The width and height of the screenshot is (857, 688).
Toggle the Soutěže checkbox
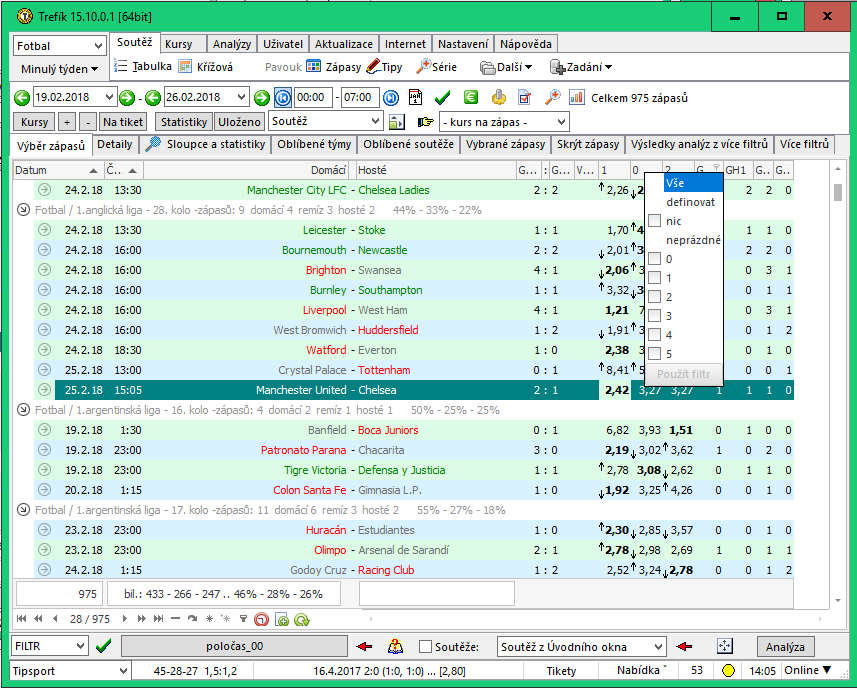click(x=425, y=646)
